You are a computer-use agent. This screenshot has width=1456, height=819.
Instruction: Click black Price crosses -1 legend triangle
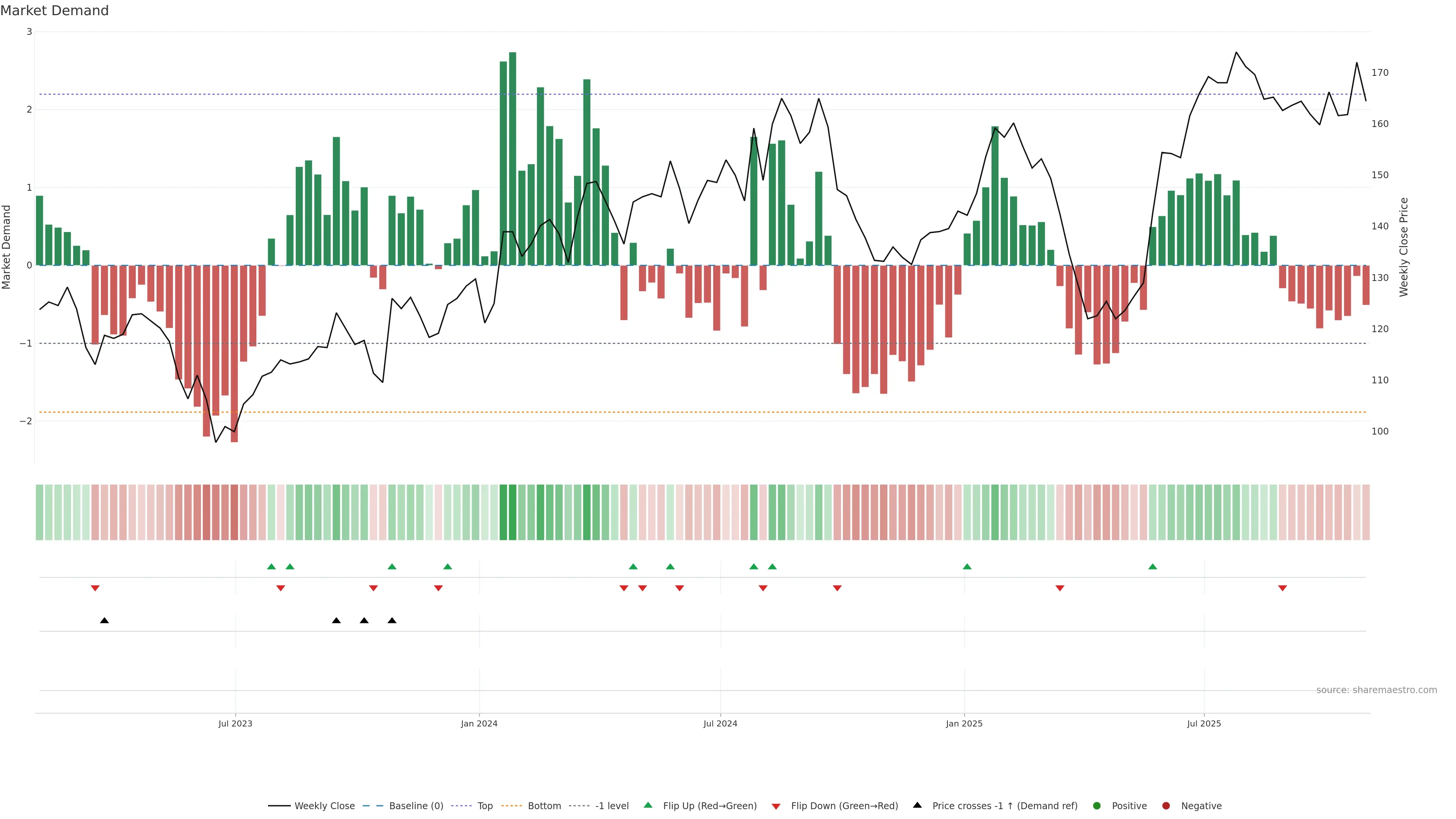917,805
